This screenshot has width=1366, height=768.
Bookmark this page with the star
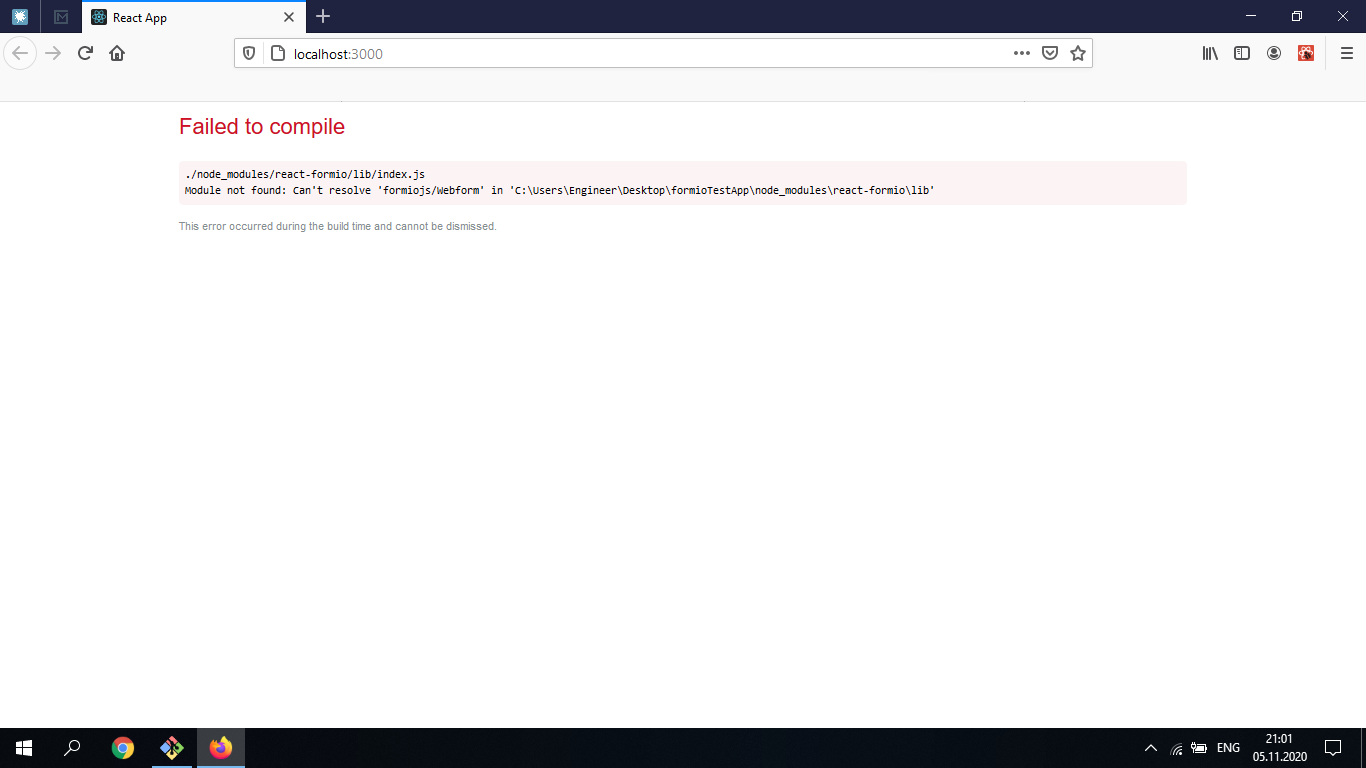(1078, 53)
